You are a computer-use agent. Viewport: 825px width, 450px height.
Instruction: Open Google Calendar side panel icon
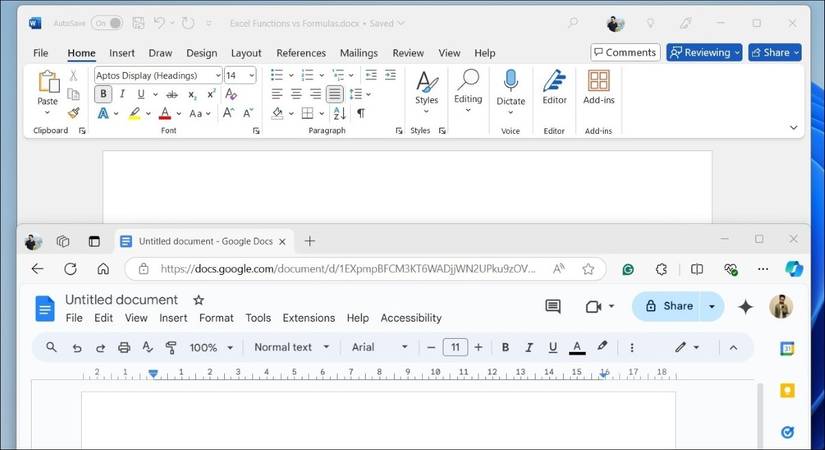[x=787, y=348]
